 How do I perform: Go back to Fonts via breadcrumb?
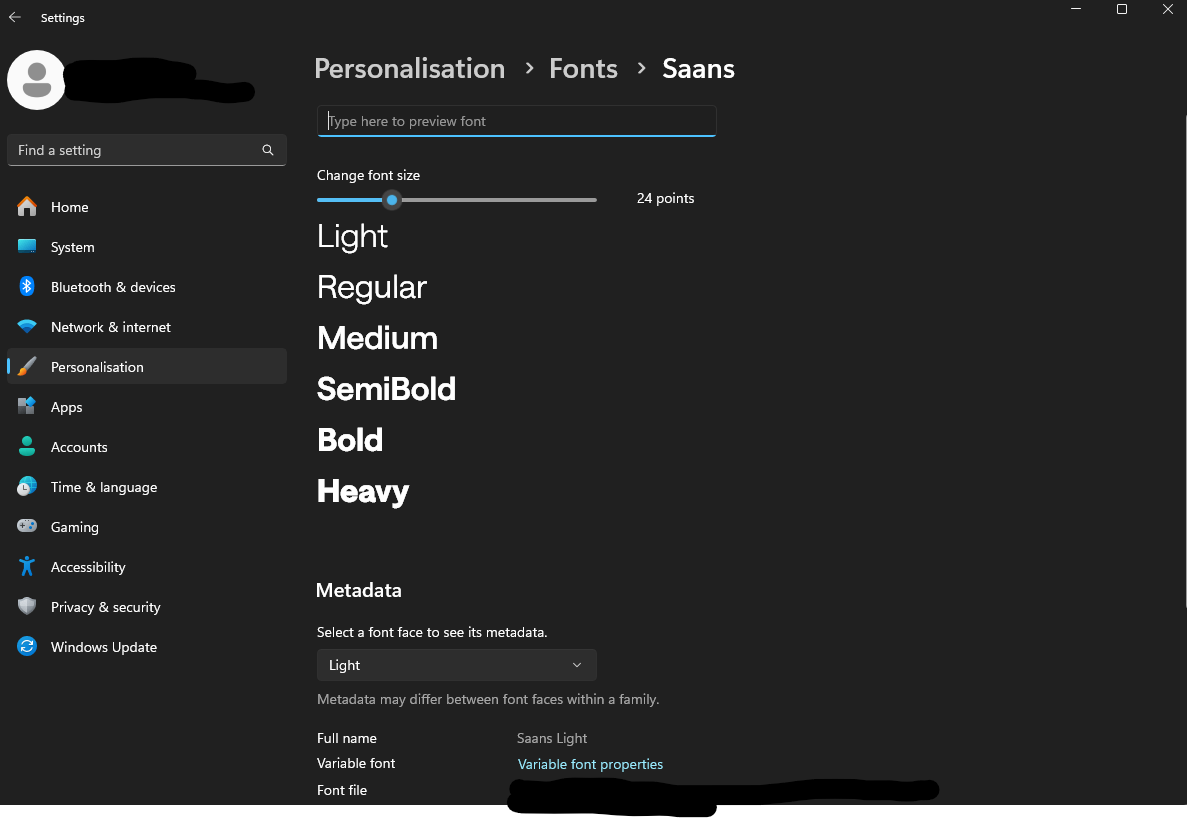(x=583, y=69)
